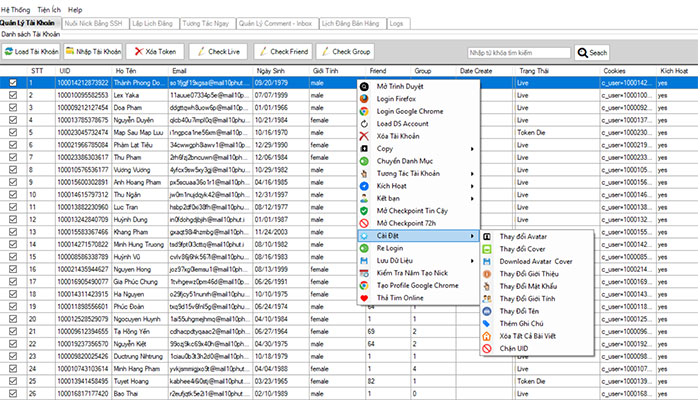The height and width of the screenshot is (400, 700).
Task: Toggle the checkbox for row 25 Tuyet Hoang
Action: pyautogui.click(x=13, y=381)
